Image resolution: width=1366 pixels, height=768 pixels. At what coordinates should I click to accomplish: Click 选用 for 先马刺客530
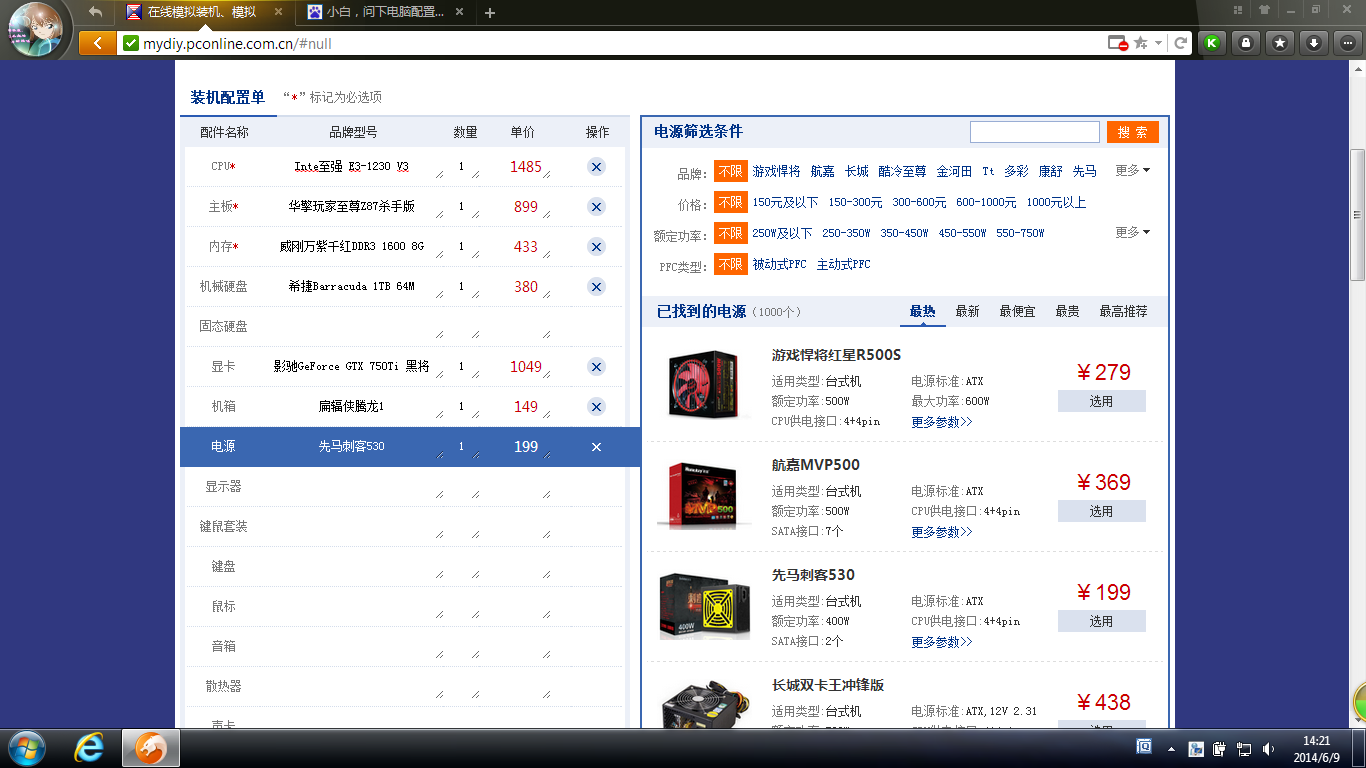click(1101, 621)
